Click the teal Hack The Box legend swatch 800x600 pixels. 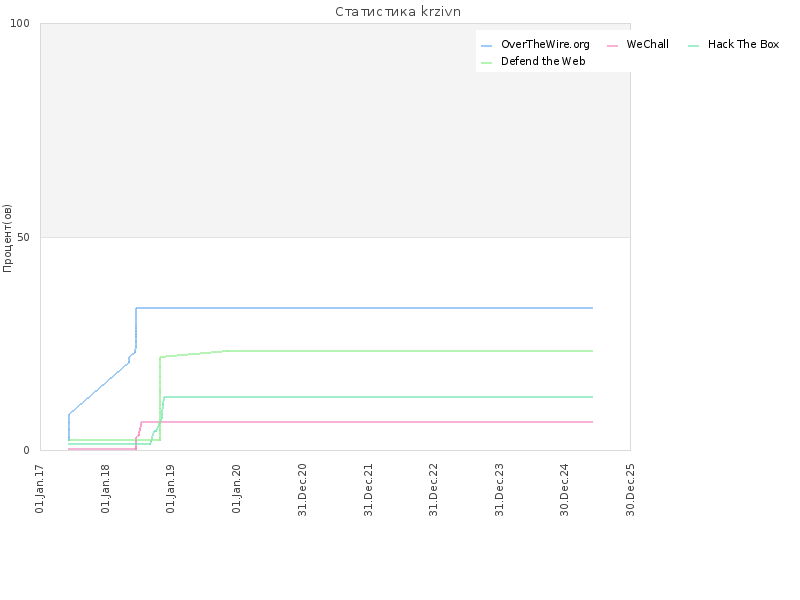point(694,46)
